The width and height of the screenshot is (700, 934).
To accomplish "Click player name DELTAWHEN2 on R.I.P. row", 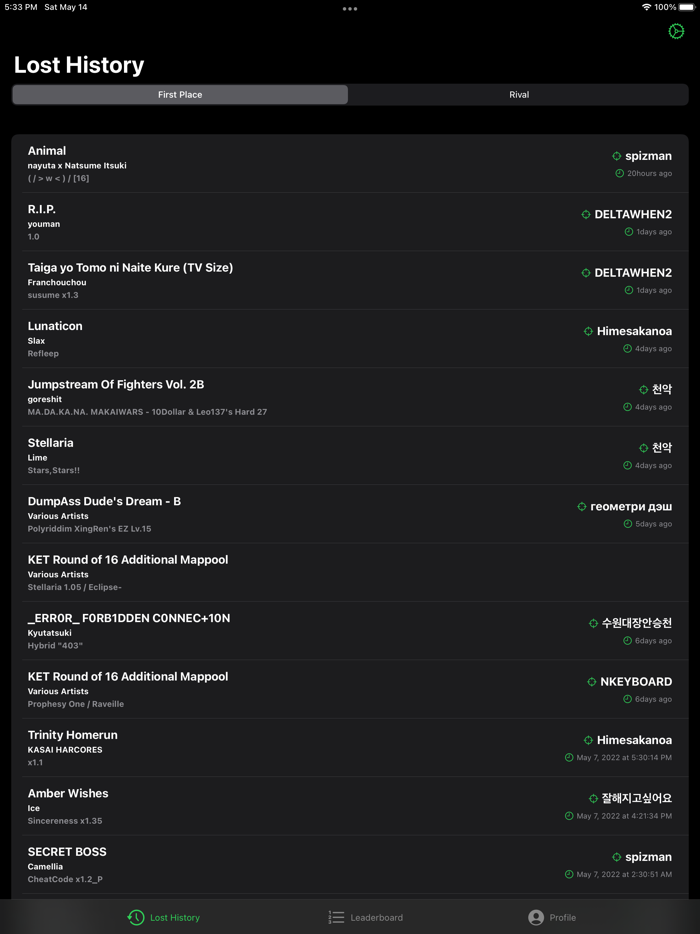I will [633, 214].
